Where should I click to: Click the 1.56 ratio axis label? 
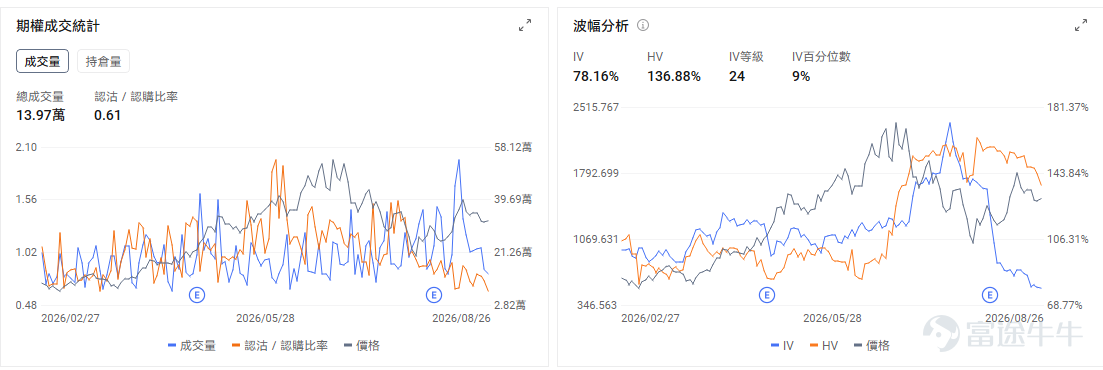tap(27, 200)
